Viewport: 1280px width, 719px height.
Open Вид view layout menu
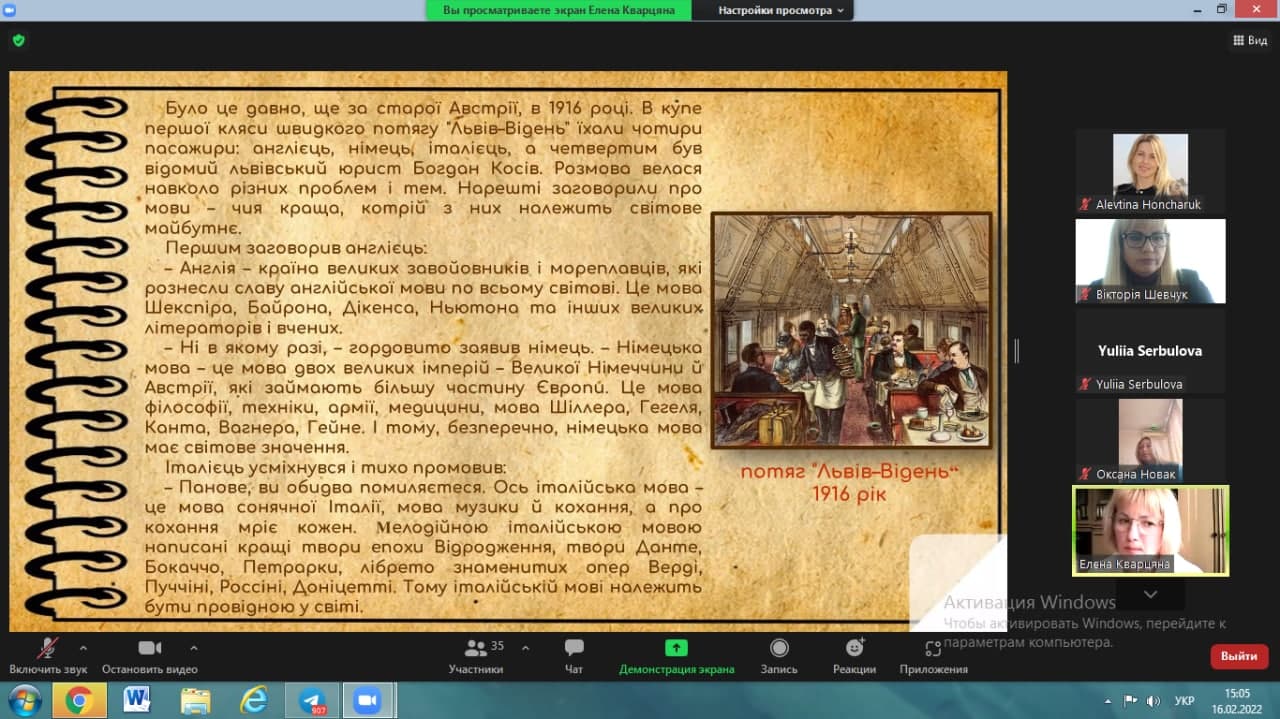[1250, 40]
